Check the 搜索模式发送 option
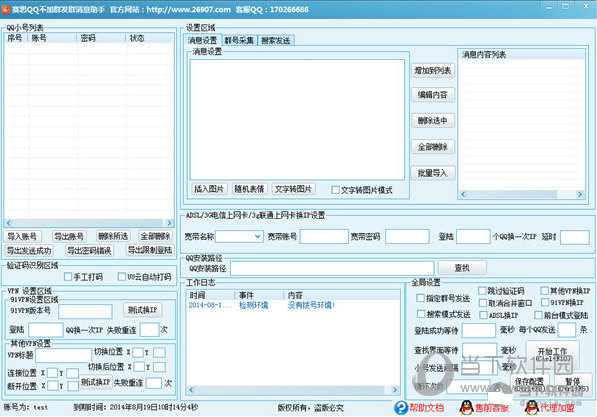Viewport: 597px width, 417px height. point(421,314)
